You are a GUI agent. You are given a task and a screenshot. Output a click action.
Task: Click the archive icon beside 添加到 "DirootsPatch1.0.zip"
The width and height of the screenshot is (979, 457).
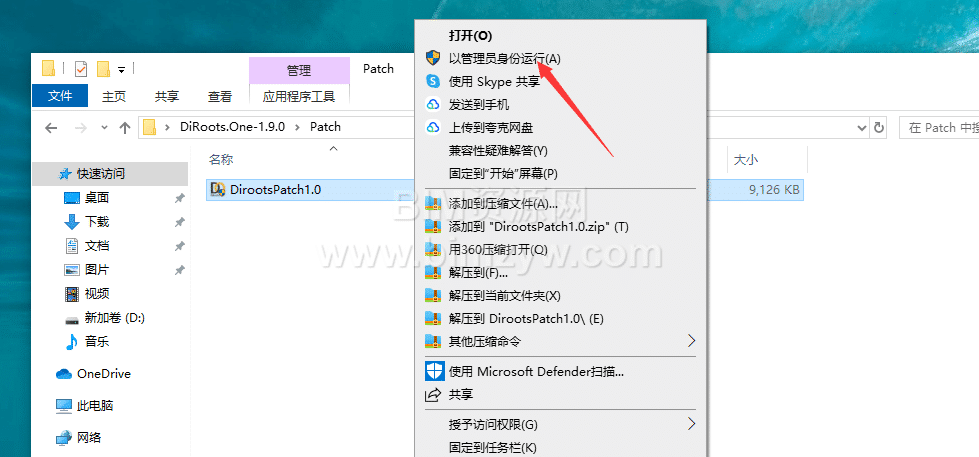tap(433, 226)
